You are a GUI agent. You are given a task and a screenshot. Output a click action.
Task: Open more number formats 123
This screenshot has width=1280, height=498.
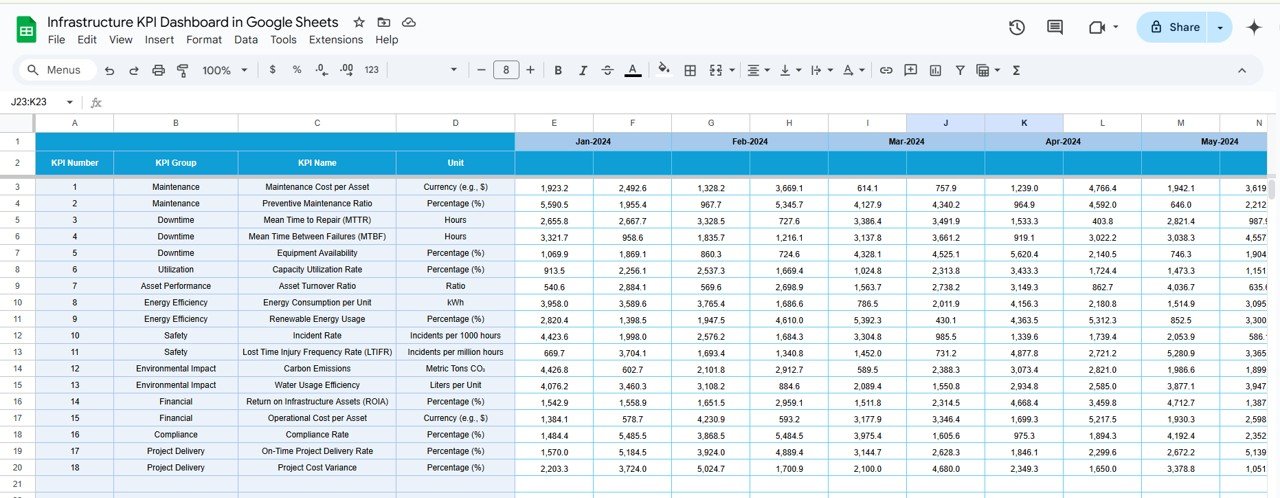point(372,70)
